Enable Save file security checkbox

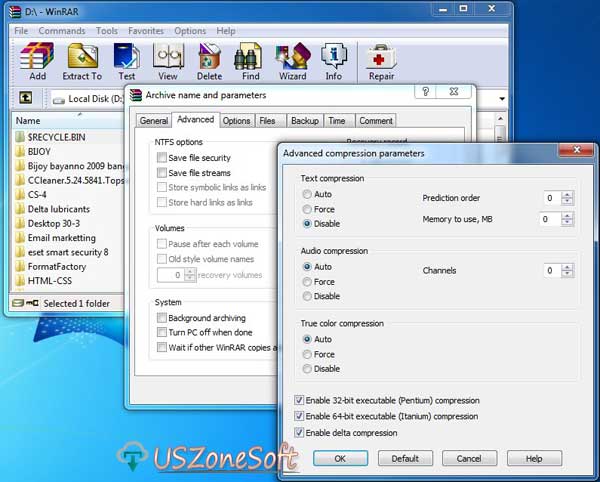click(162, 158)
